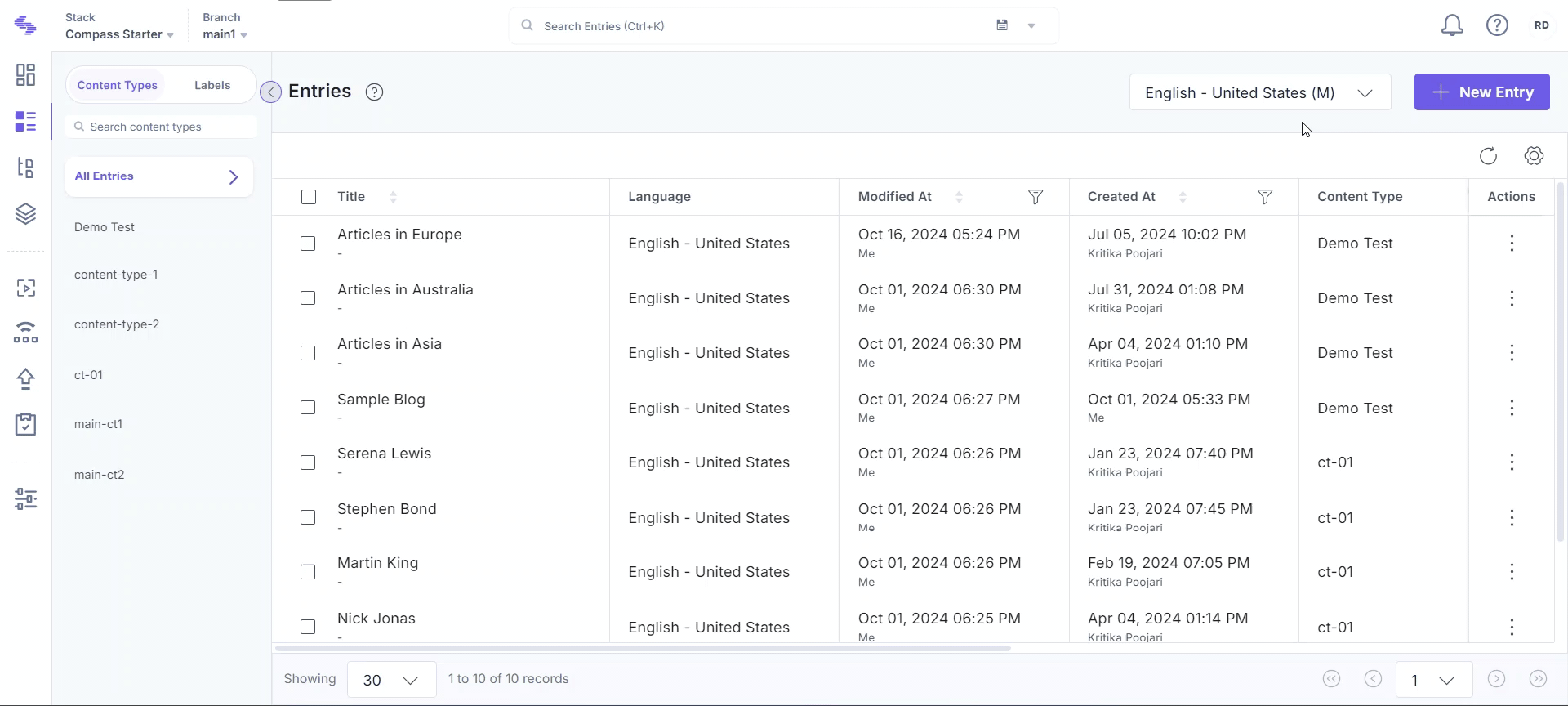Click the Contentstack logo icon
This screenshot has height=706, width=1568.
coord(25,25)
